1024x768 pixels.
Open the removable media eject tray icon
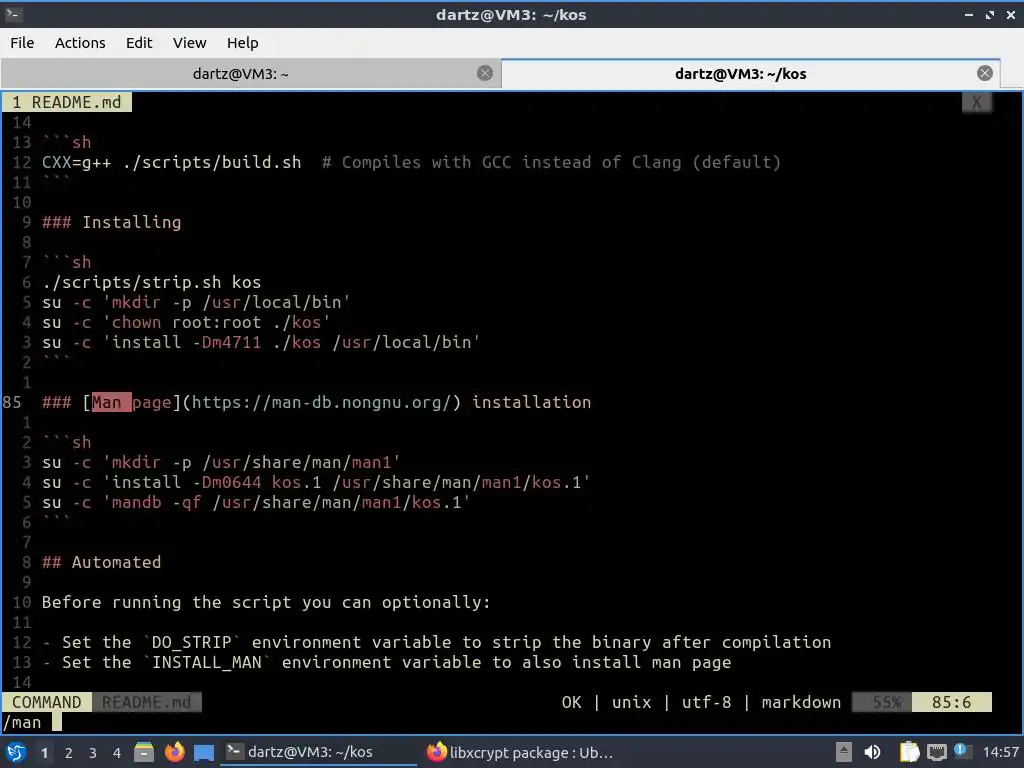843,752
